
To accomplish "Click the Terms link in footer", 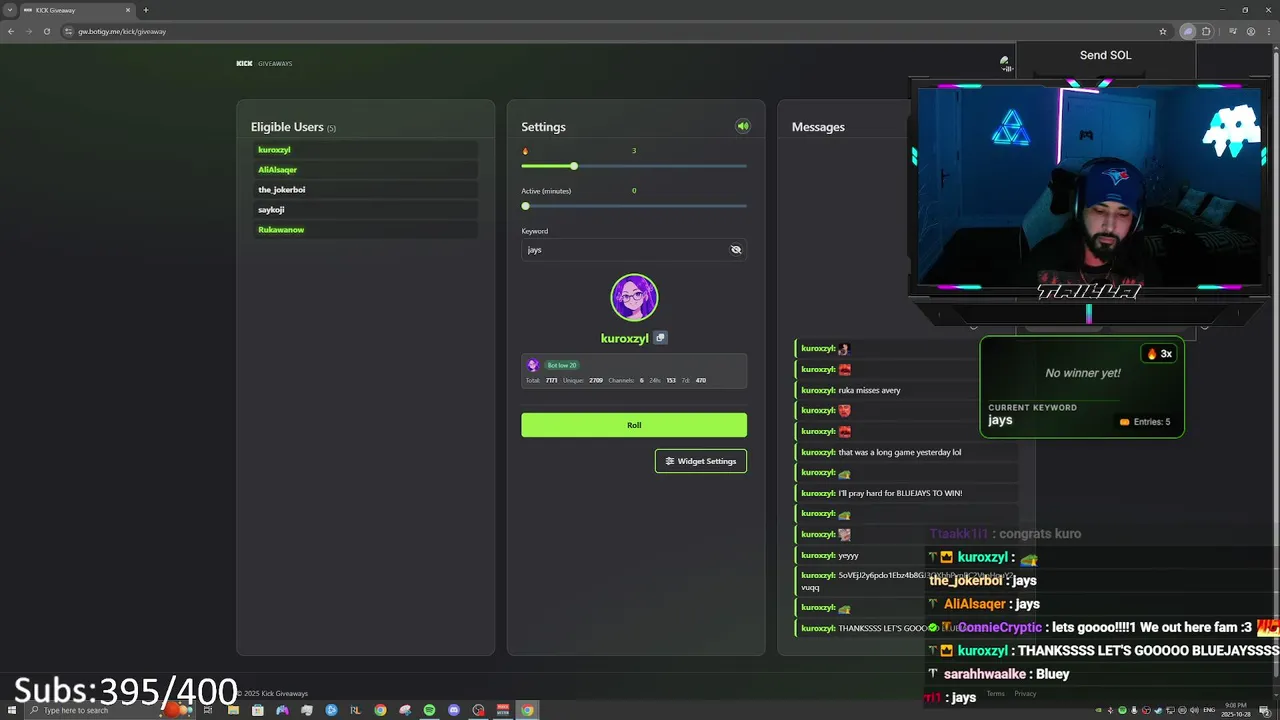I will click(996, 693).
